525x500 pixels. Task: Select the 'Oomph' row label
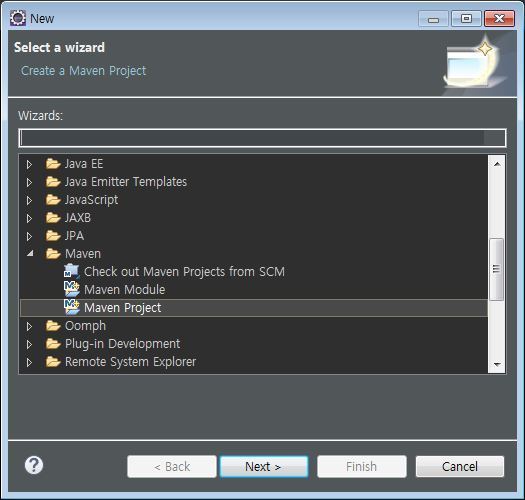tap(85, 326)
